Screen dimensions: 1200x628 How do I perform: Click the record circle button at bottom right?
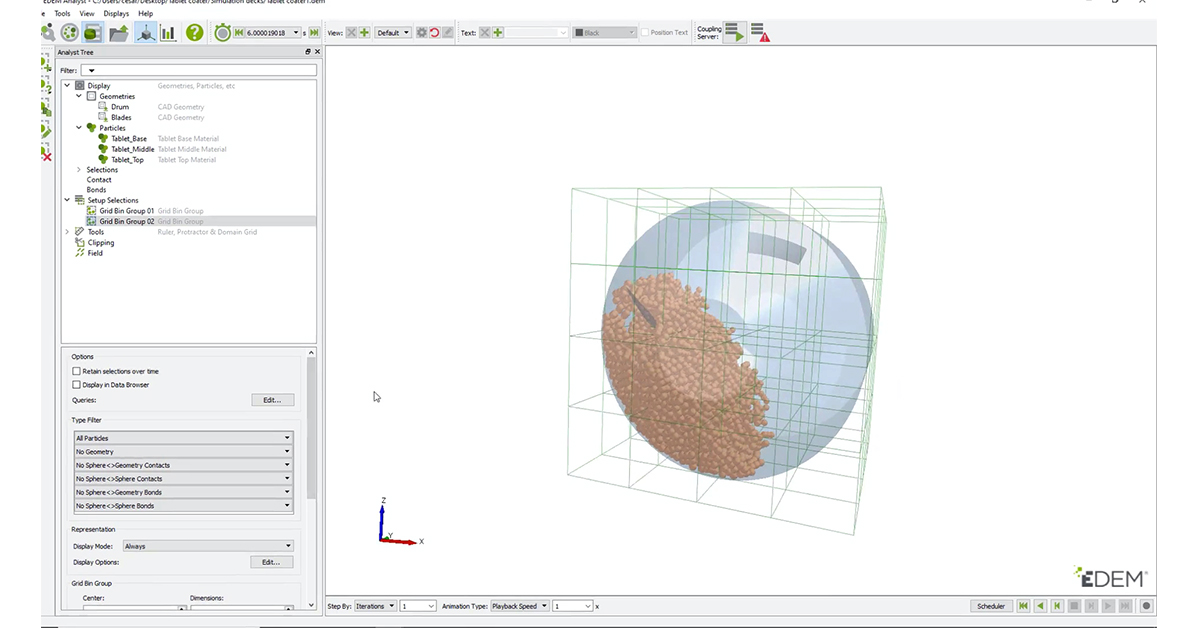(x=1146, y=606)
